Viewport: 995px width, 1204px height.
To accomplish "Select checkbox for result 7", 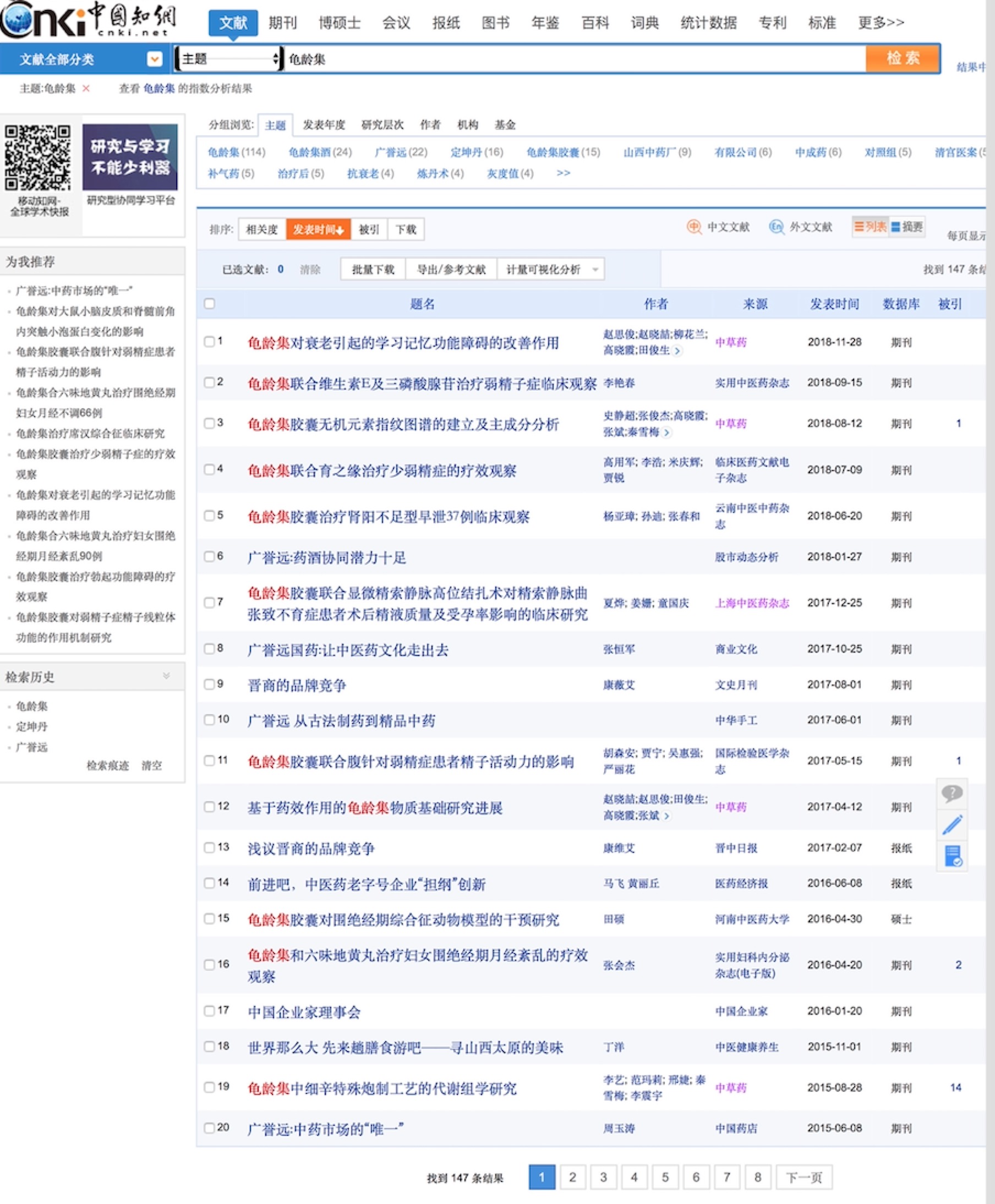I will coord(210,603).
